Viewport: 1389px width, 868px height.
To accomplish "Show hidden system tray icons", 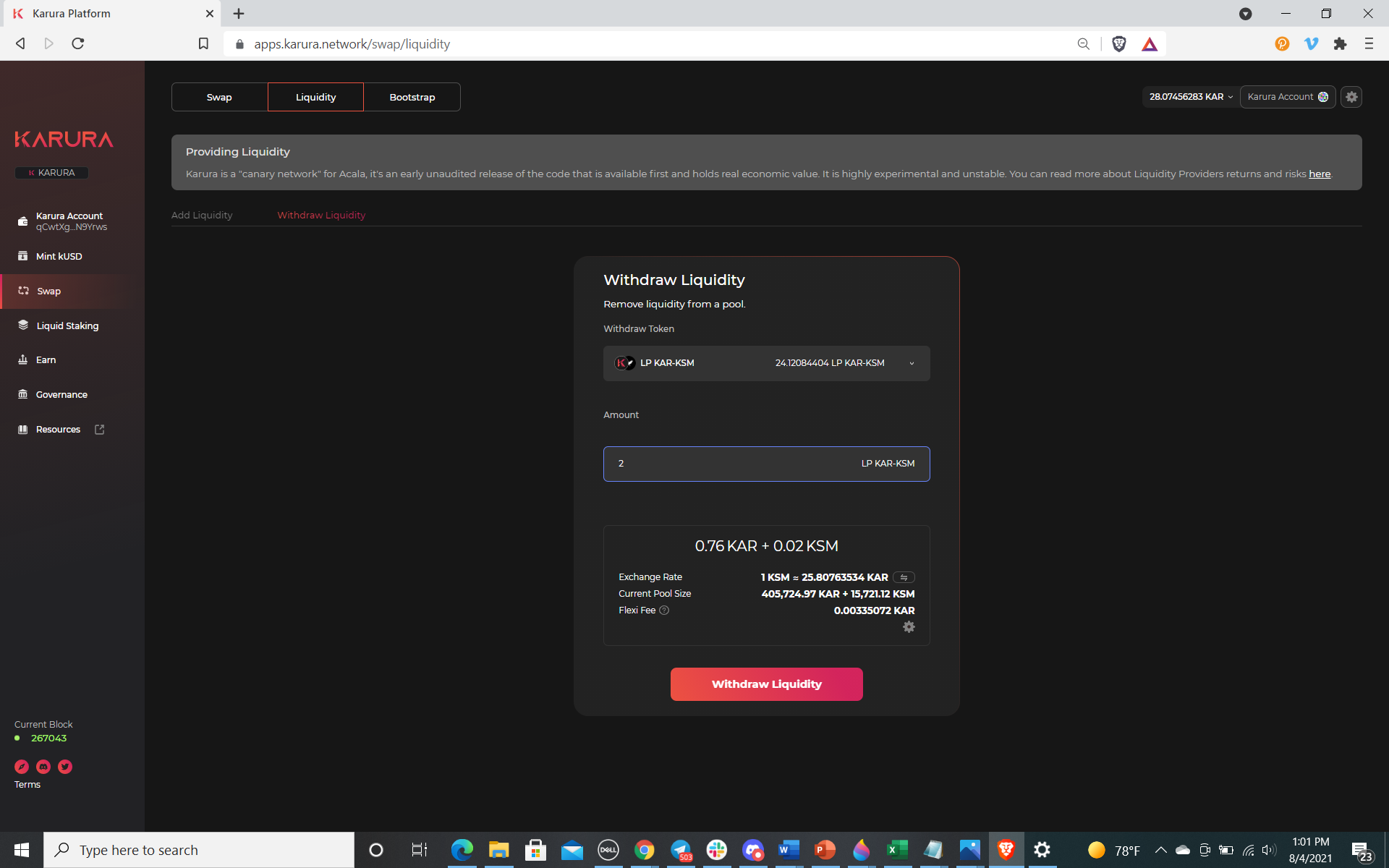I will click(x=1160, y=850).
